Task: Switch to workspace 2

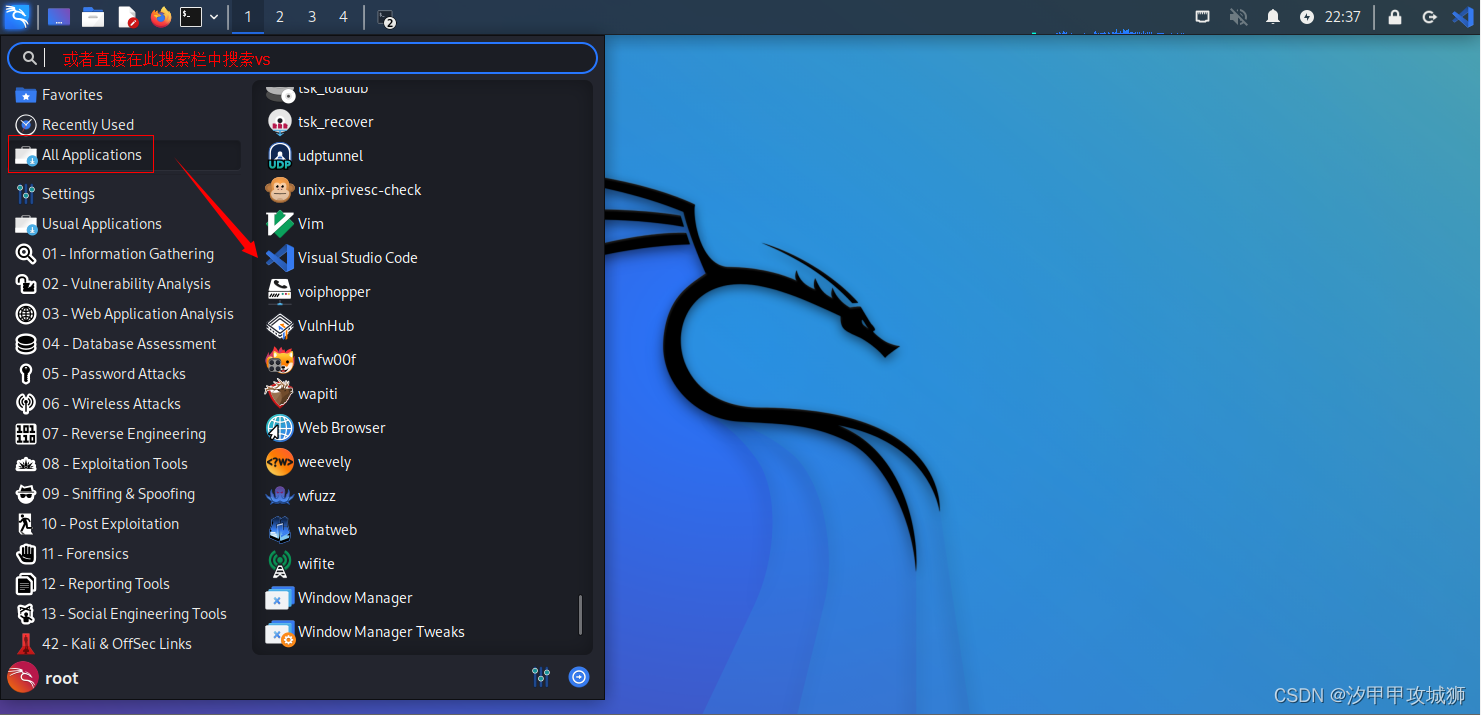Action: [x=280, y=17]
